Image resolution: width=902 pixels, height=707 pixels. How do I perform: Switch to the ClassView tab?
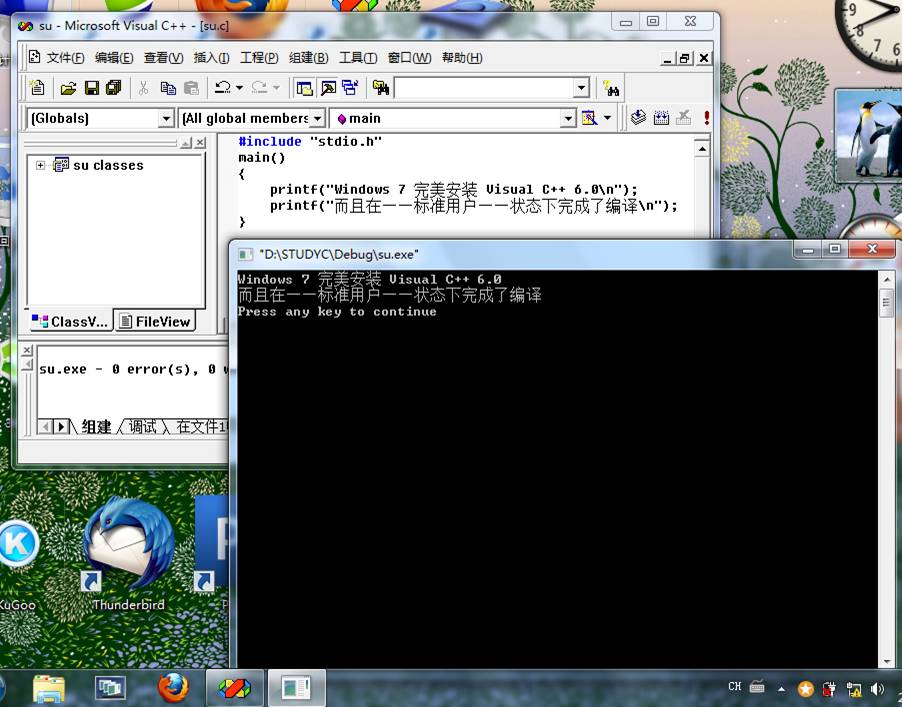70,322
